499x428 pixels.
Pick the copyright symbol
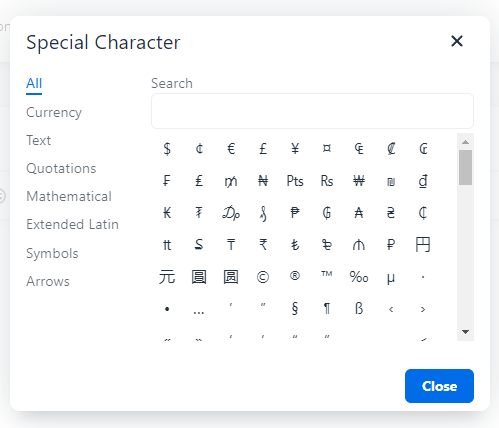pyautogui.click(x=263, y=277)
